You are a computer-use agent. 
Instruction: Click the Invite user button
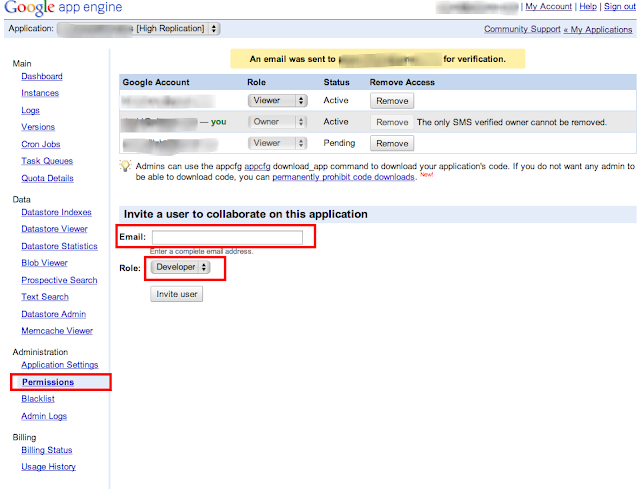pyautogui.click(x=176, y=294)
